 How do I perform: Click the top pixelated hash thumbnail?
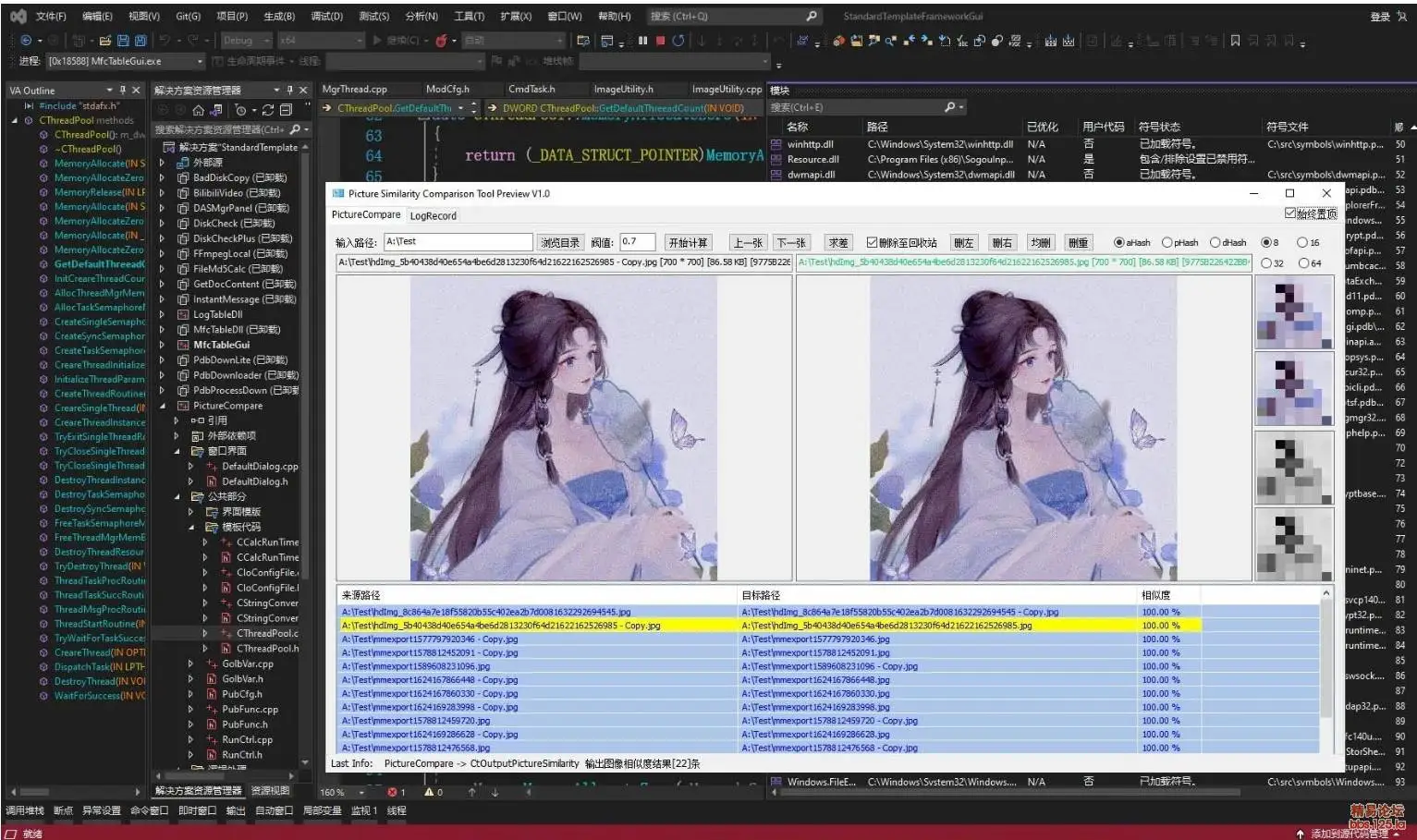1294,310
